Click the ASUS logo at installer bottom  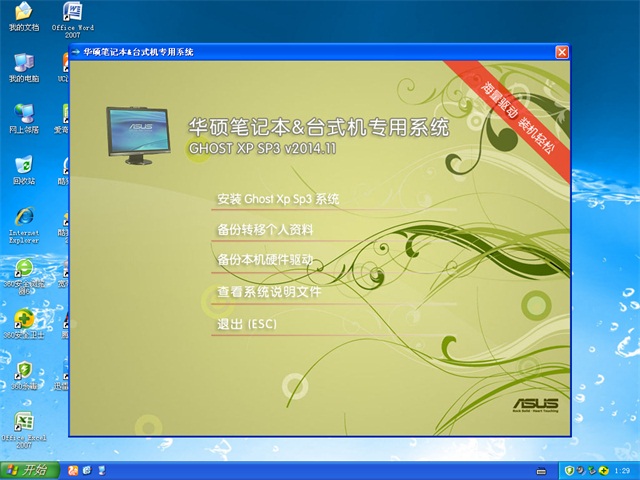536,405
